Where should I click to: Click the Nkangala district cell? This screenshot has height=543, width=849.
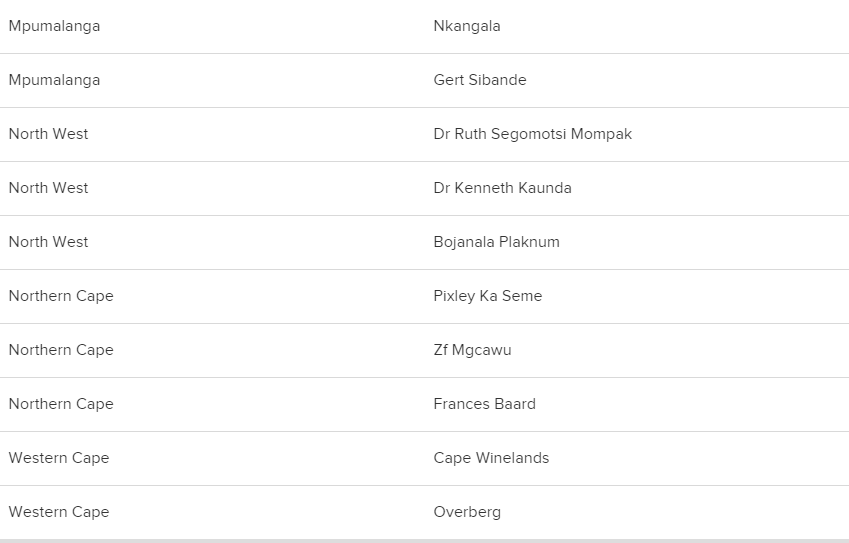pos(467,26)
